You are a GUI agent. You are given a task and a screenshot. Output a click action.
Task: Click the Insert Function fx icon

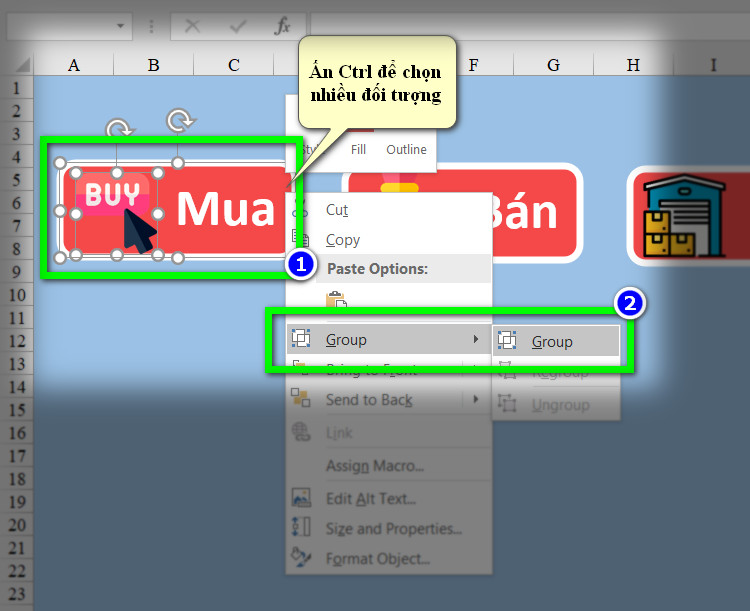pyautogui.click(x=282, y=26)
